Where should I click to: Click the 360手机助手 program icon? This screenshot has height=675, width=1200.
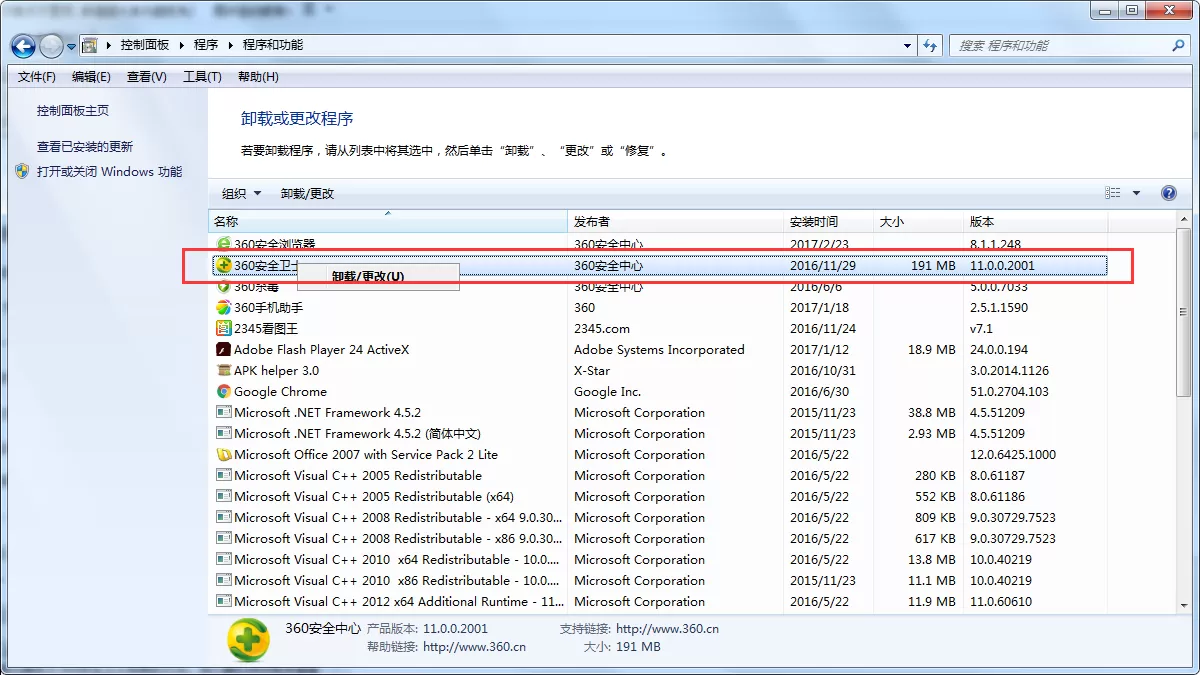(224, 308)
